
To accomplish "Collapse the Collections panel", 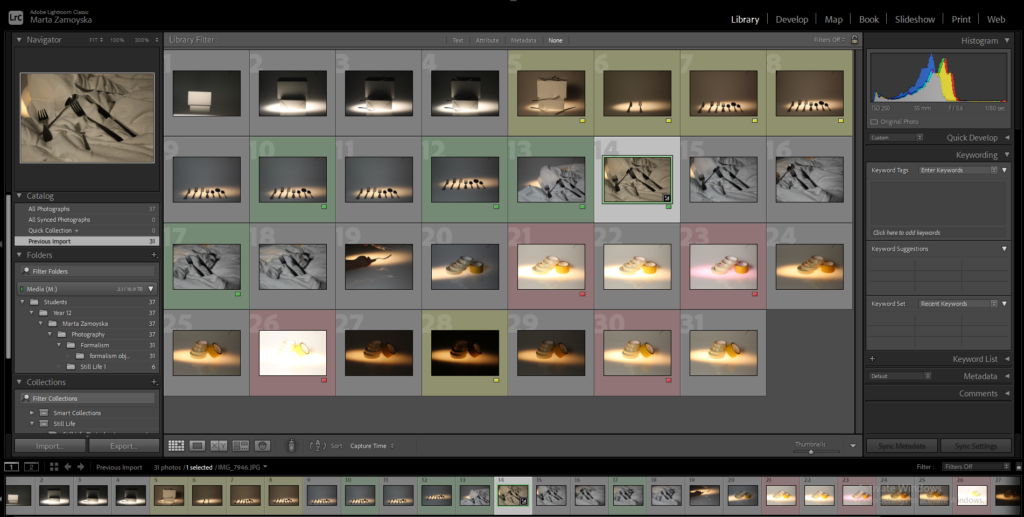I will (x=19, y=383).
